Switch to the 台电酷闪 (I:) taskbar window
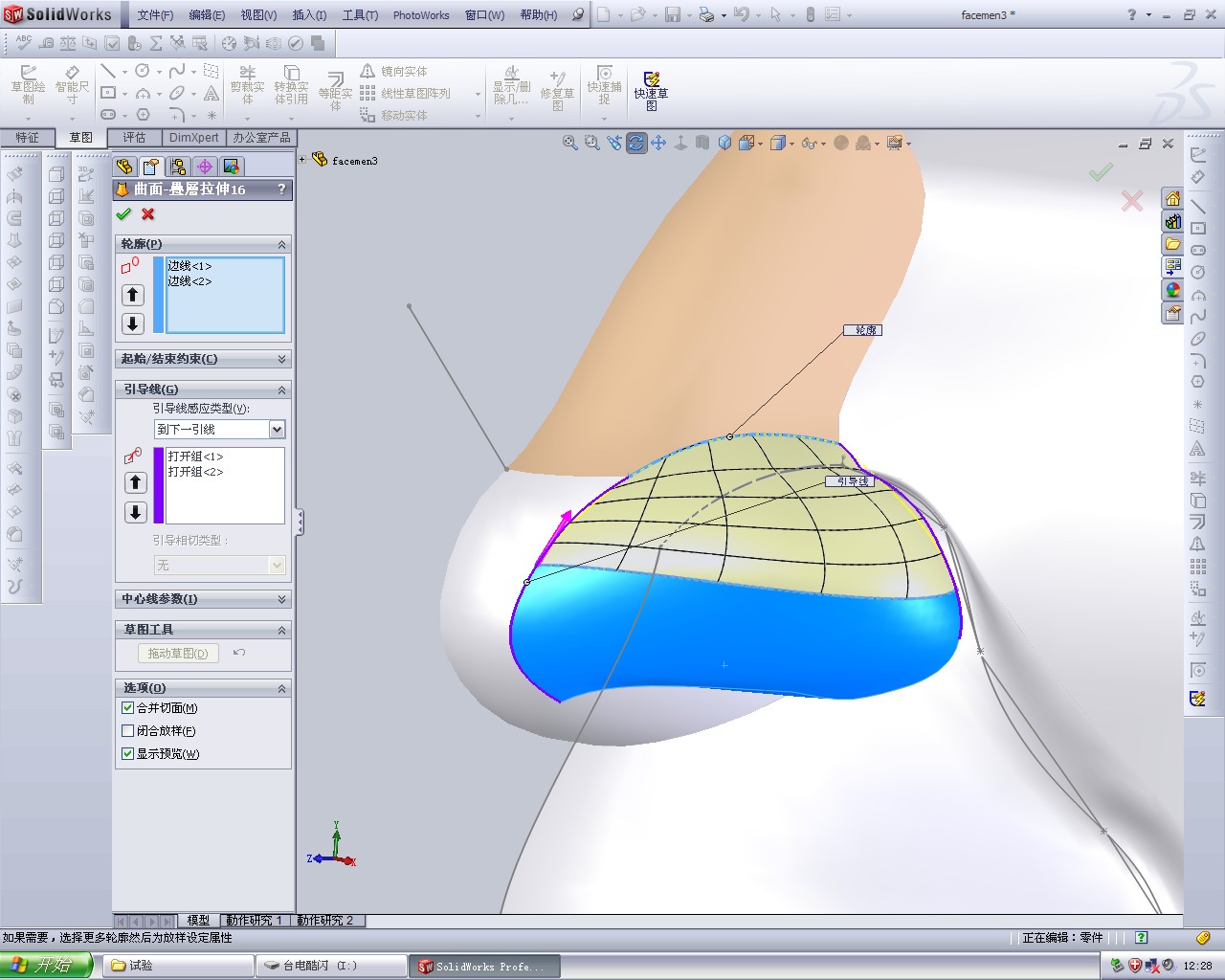 [332, 966]
